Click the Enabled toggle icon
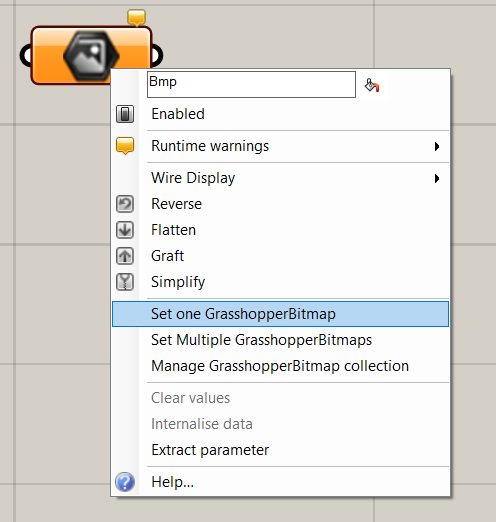496x522 pixels. 125,114
